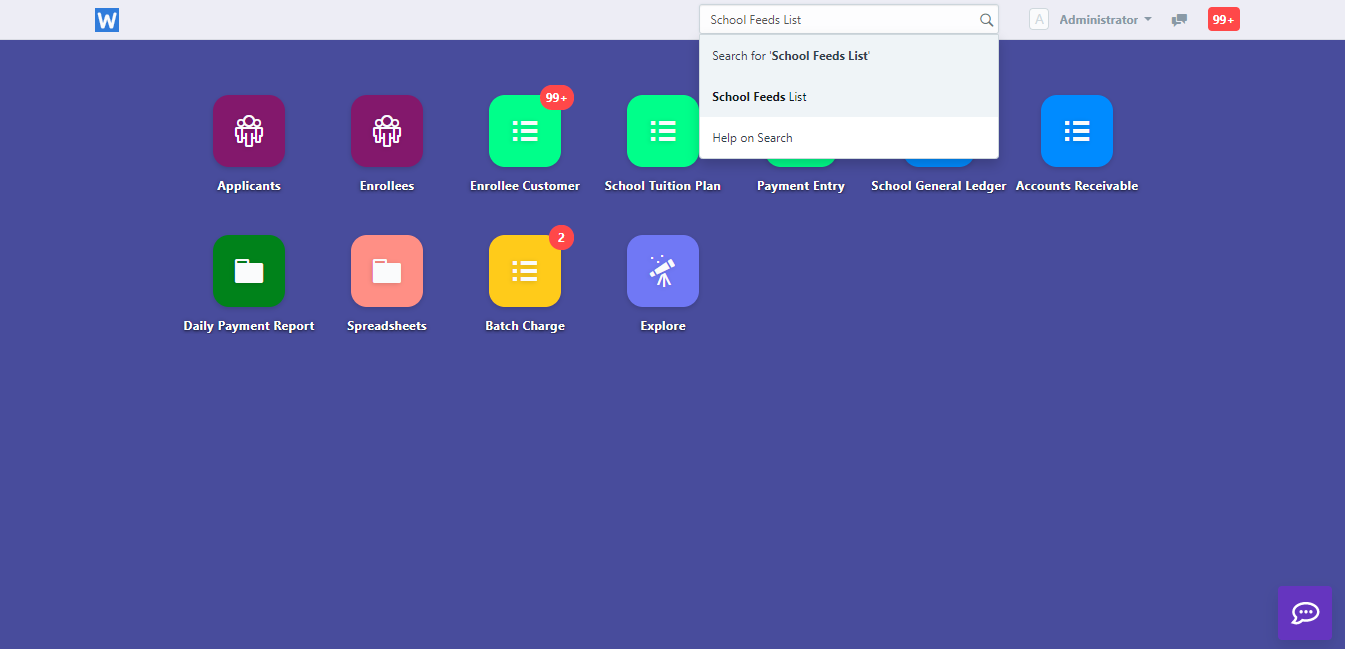Click the Enrollee Customer label
The width and height of the screenshot is (1345, 649).
click(x=525, y=186)
